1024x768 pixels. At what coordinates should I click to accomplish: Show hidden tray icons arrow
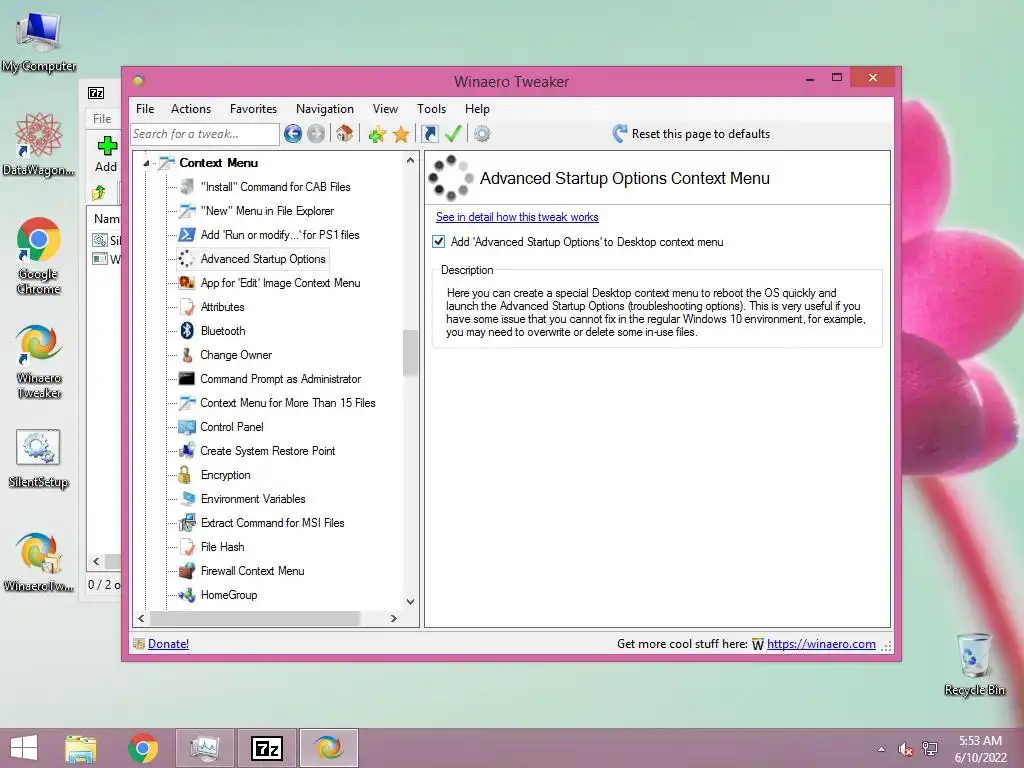pyautogui.click(x=881, y=749)
